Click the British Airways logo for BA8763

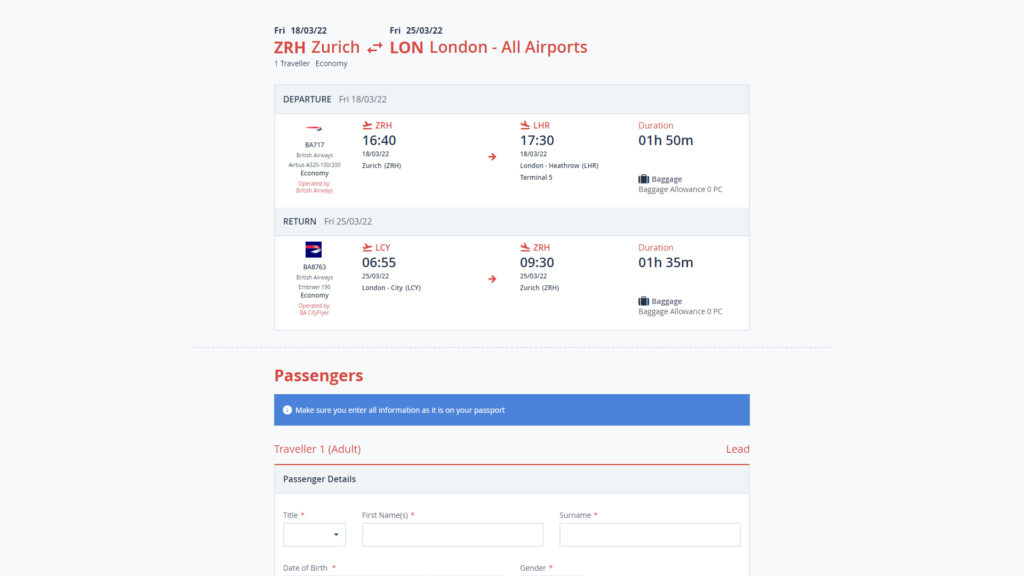[313, 249]
